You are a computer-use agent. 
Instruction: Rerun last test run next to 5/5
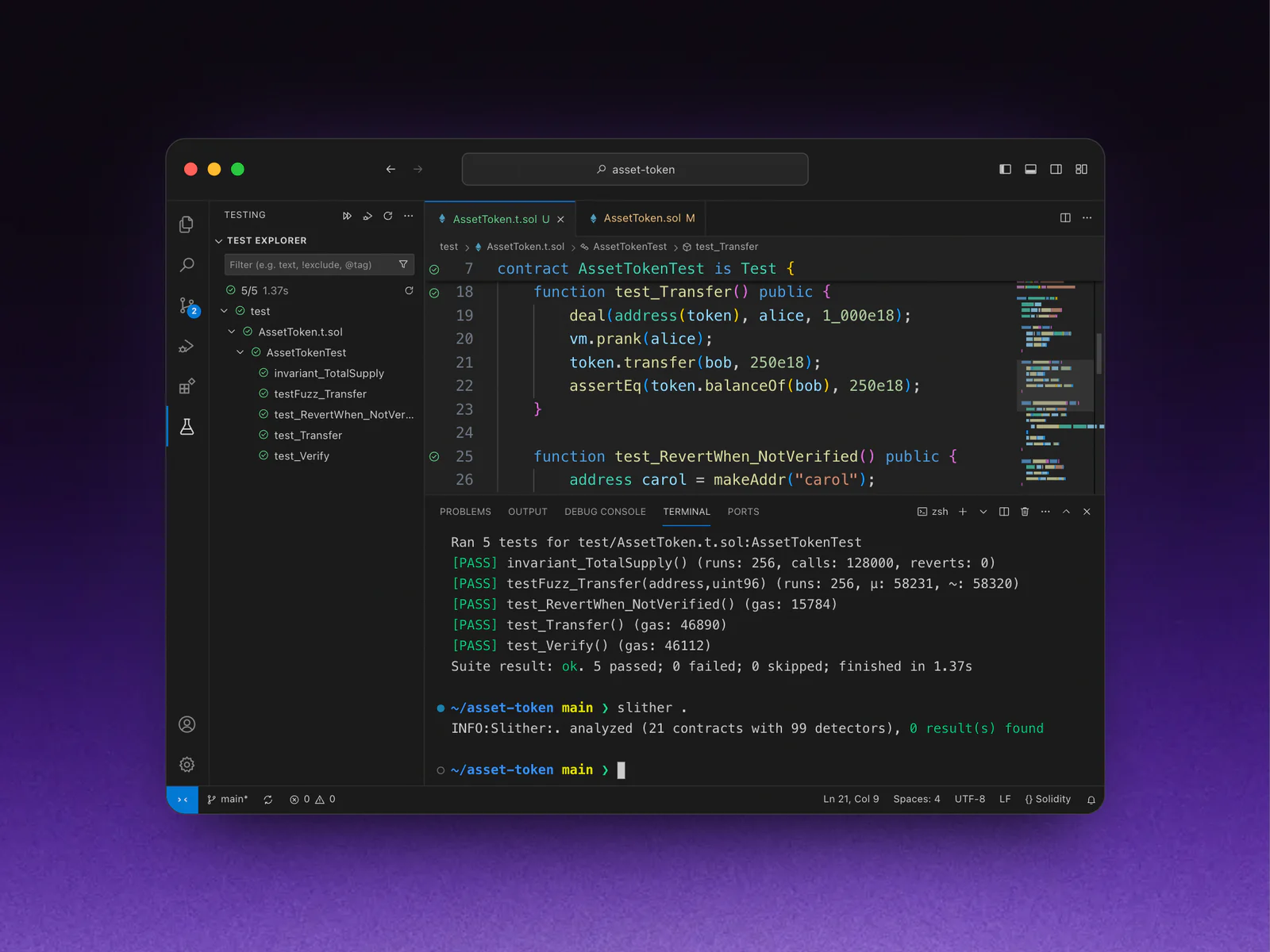tap(409, 290)
